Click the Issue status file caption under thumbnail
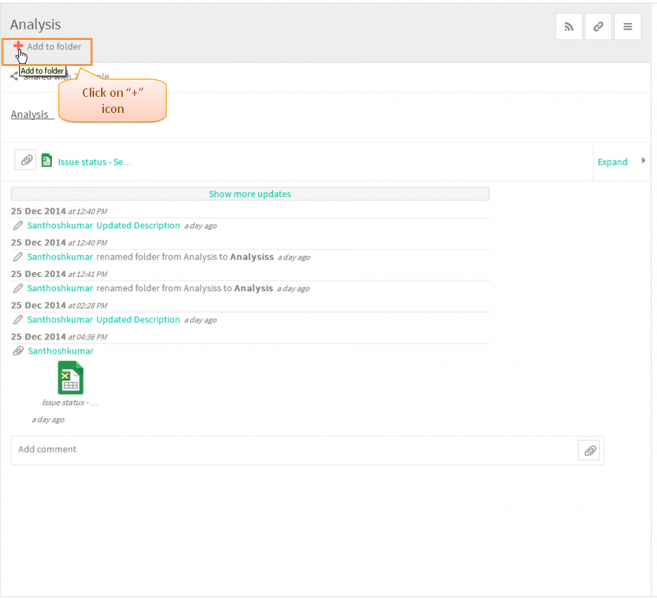The height and width of the screenshot is (599, 657). click(x=70, y=403)
